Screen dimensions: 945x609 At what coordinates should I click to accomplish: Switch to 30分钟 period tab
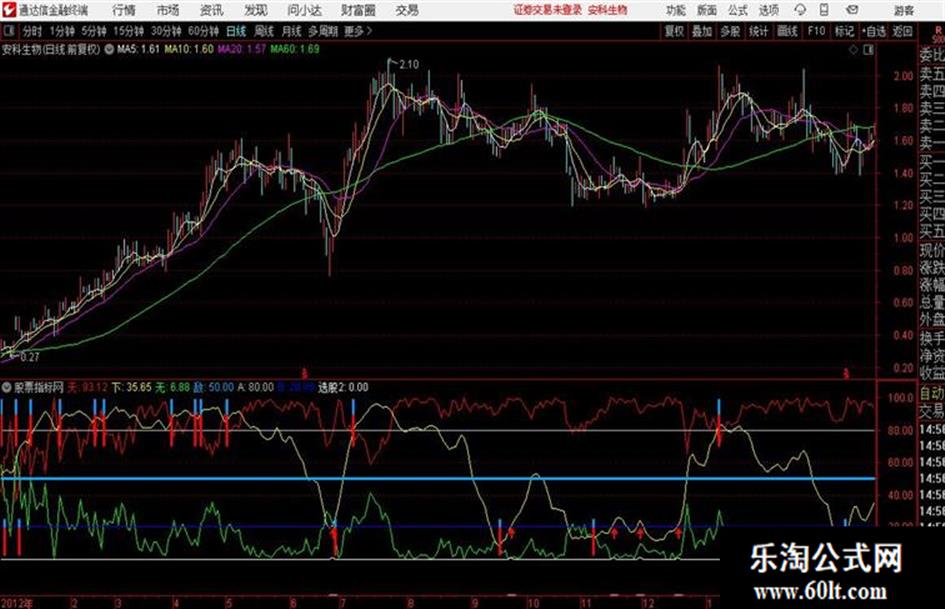pos(166,31)
